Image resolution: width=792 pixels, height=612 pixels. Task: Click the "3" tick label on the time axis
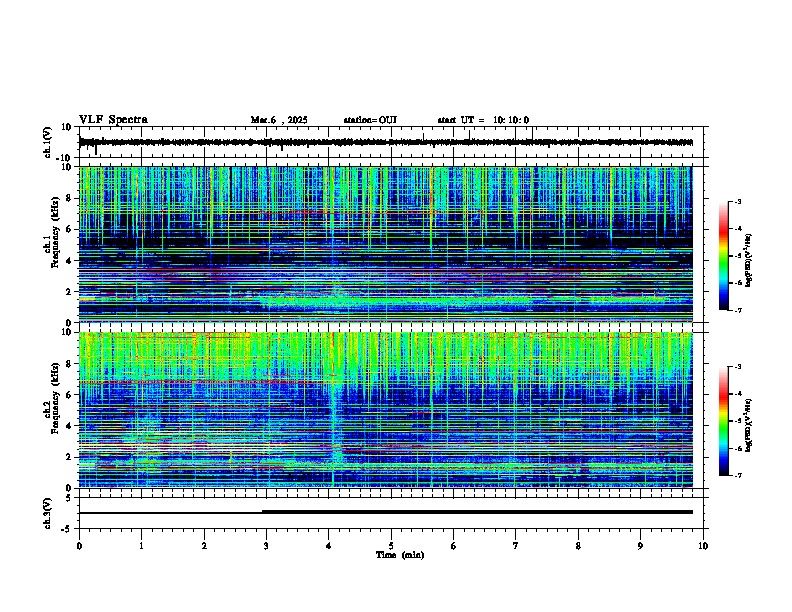(266, 546)
